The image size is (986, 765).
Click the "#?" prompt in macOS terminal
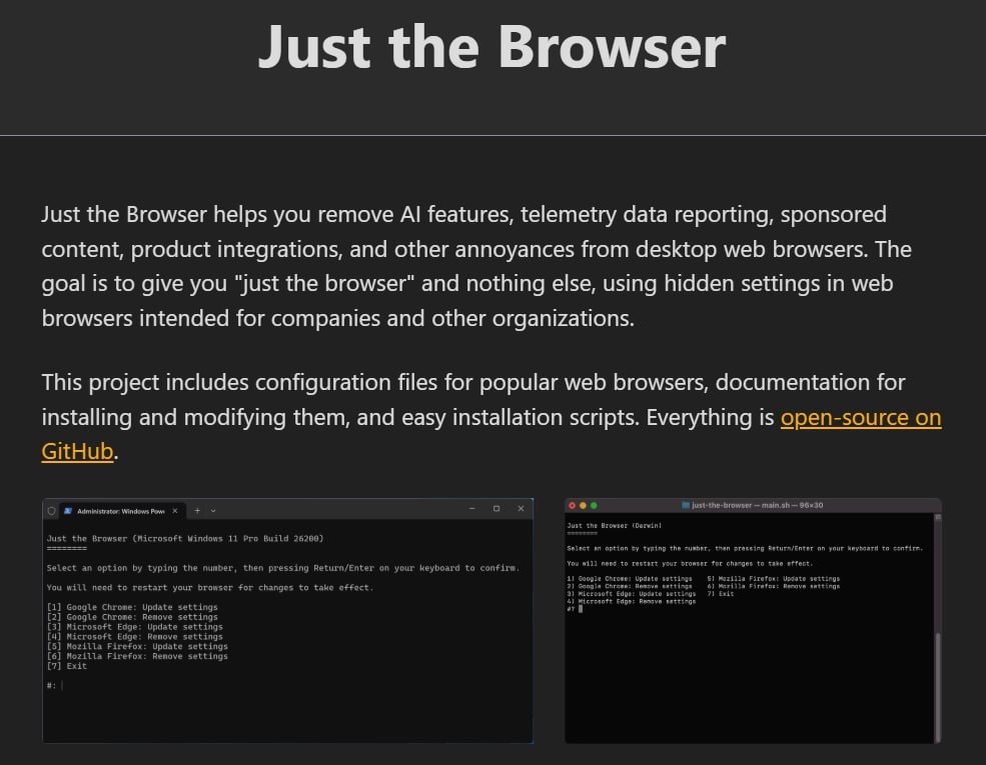click(x=571, y=608)
